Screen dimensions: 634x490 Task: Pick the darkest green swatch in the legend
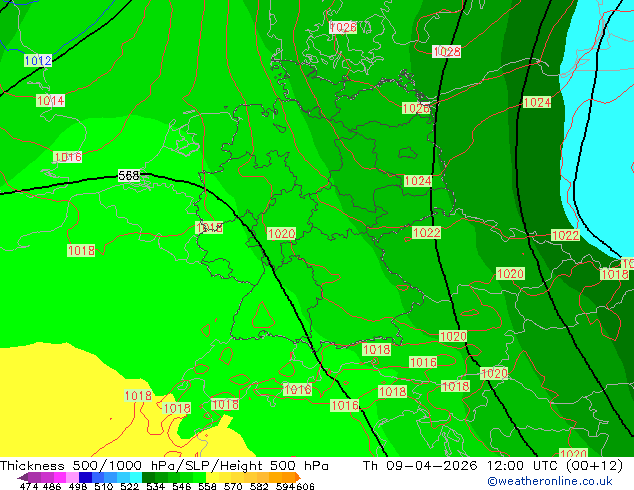(x=148, y=477)
